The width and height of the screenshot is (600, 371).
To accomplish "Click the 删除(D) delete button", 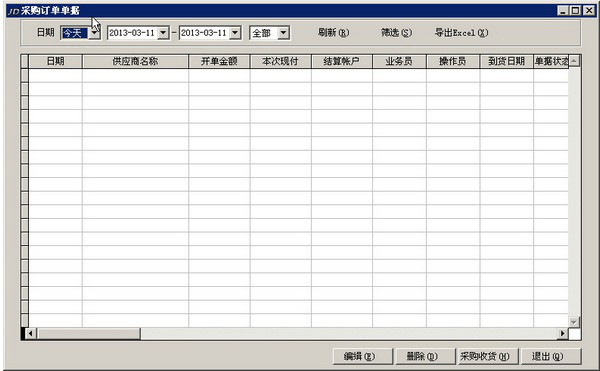I will (425, 356).
